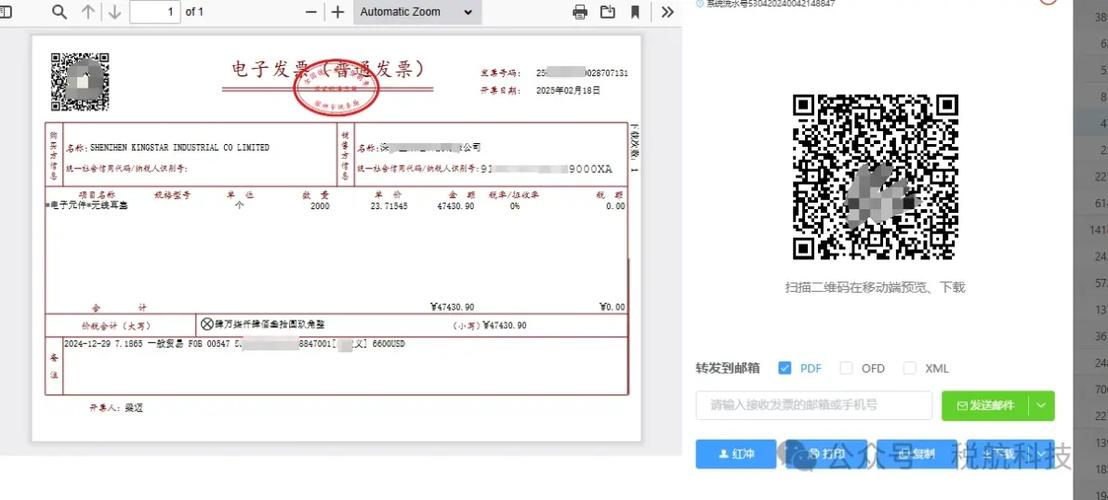The height and width of the screenshot is (500, 1108).
Task: Open the Automatic Zoom dropdown
Action: coord(417,12)
